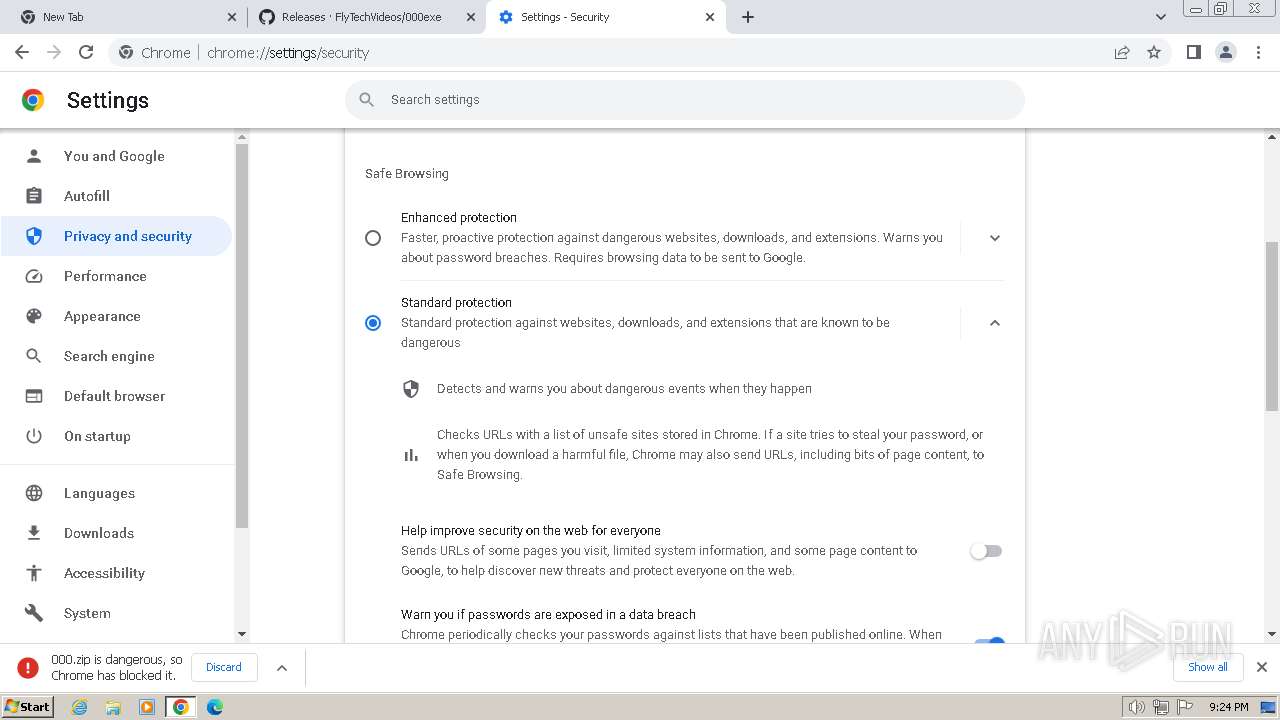1280x720 pixels.
Task: Launch Internet Explorer from taskbar
Action: 80,707
